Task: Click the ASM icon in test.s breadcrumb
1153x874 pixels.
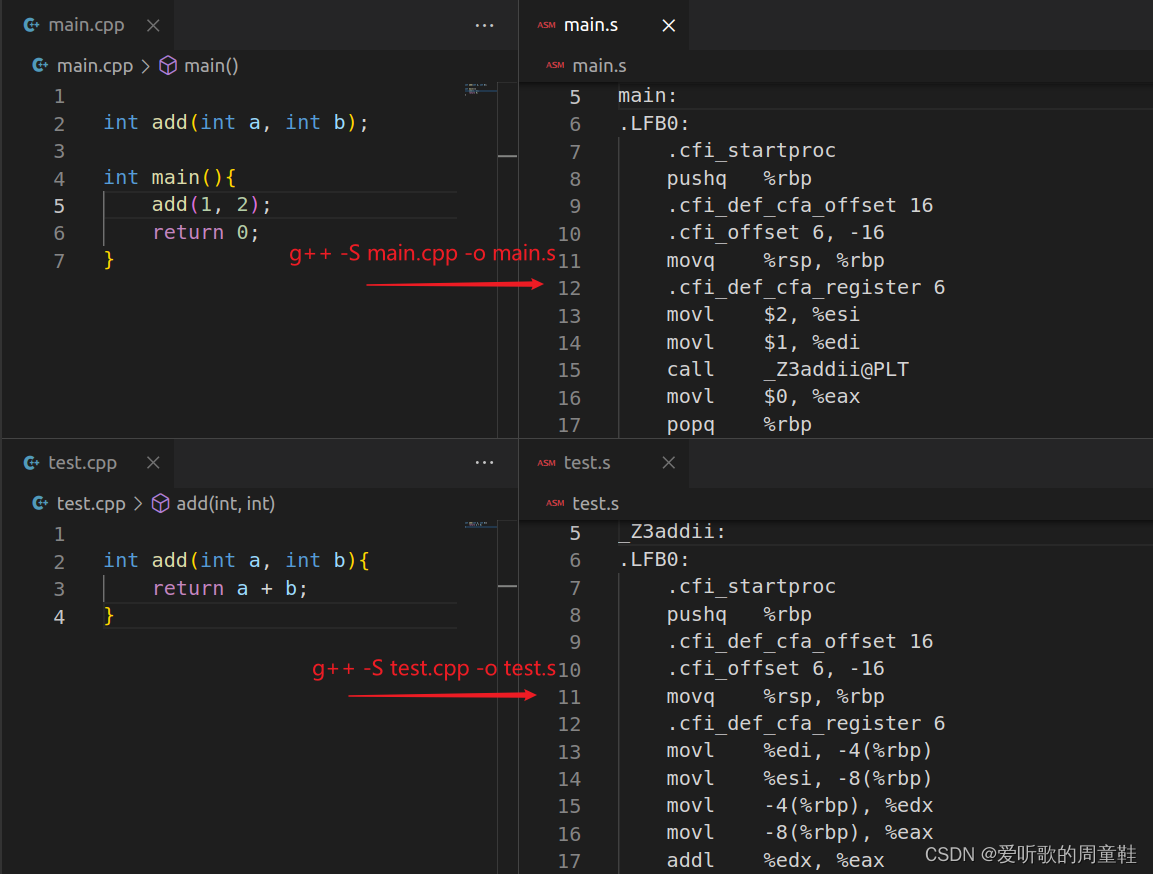Action: point(555,504)
